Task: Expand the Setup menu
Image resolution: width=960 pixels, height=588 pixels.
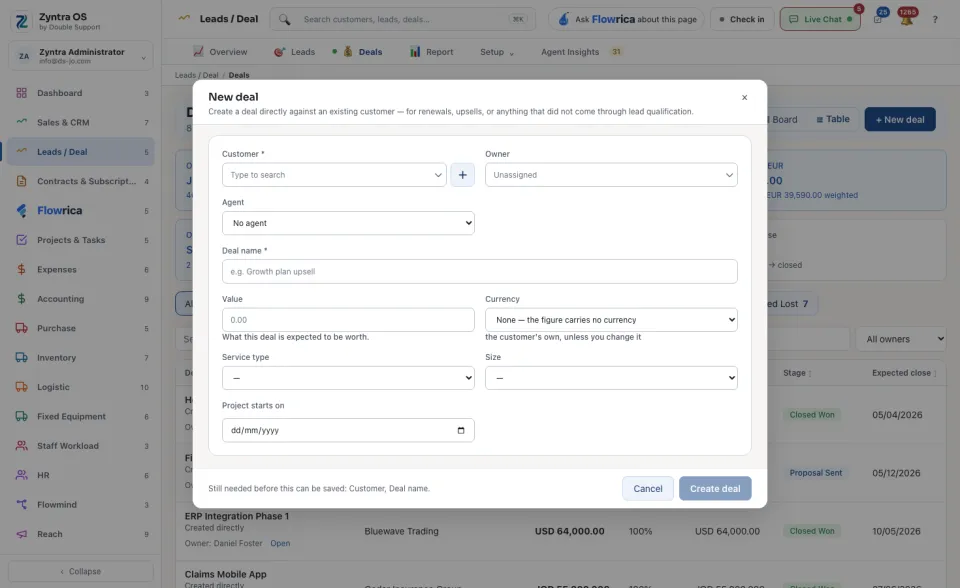Action: click(x=497, y=52)
